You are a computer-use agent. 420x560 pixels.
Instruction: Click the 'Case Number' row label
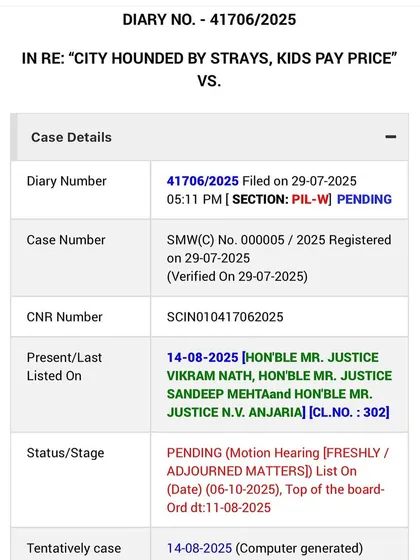click(x=66, y=240)
